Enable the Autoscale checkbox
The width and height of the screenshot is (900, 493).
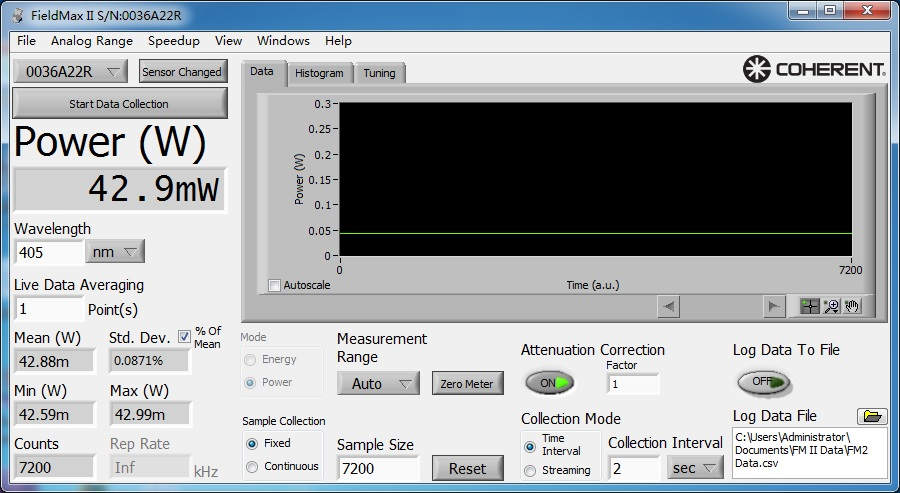tap(275, 285)
